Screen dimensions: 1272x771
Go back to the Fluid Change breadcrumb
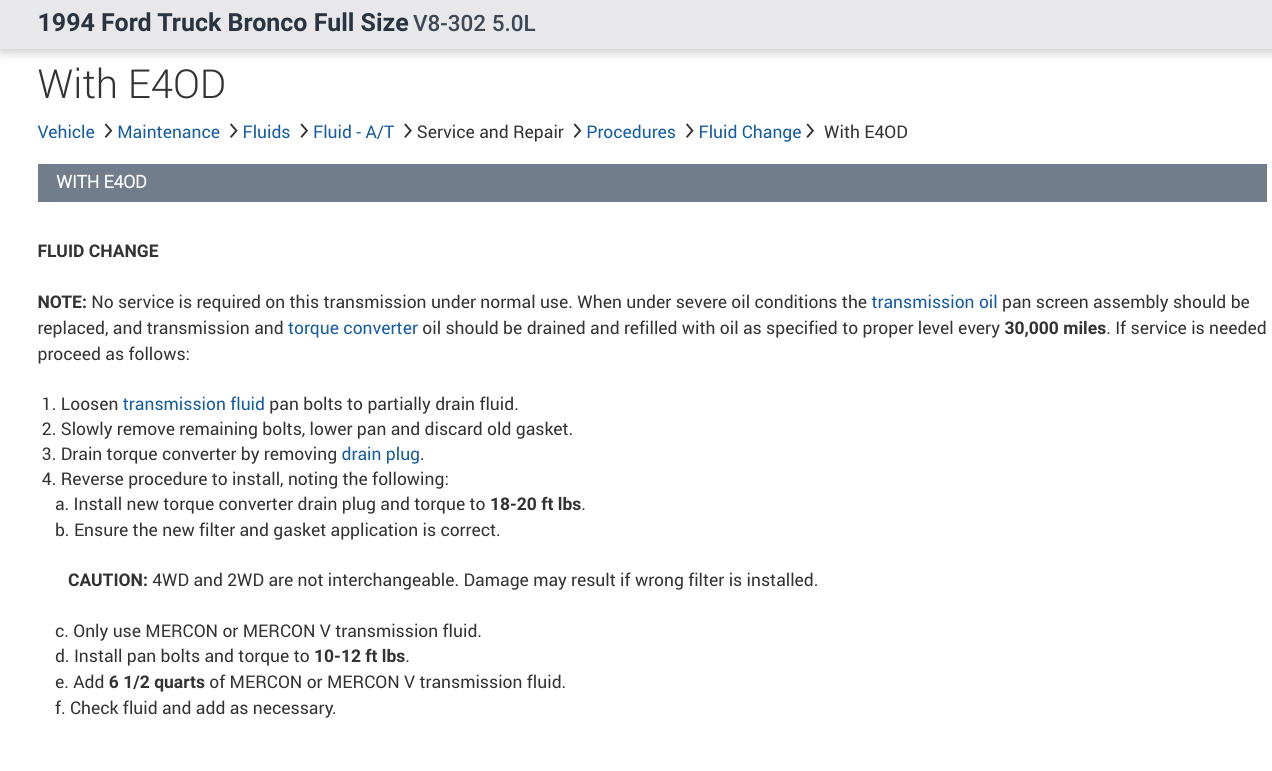pos(750,132)
